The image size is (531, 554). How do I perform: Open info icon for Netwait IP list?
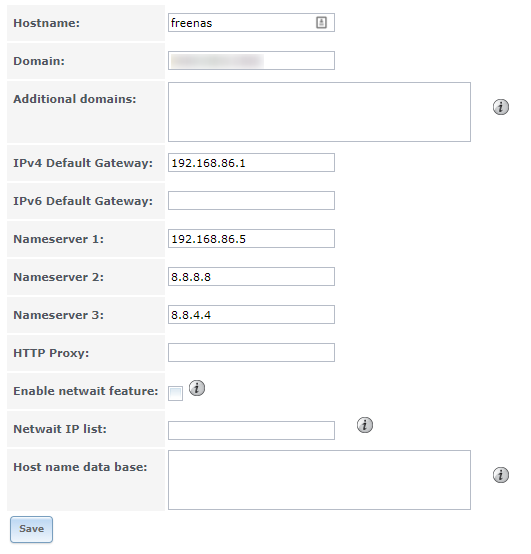point(365,425)
